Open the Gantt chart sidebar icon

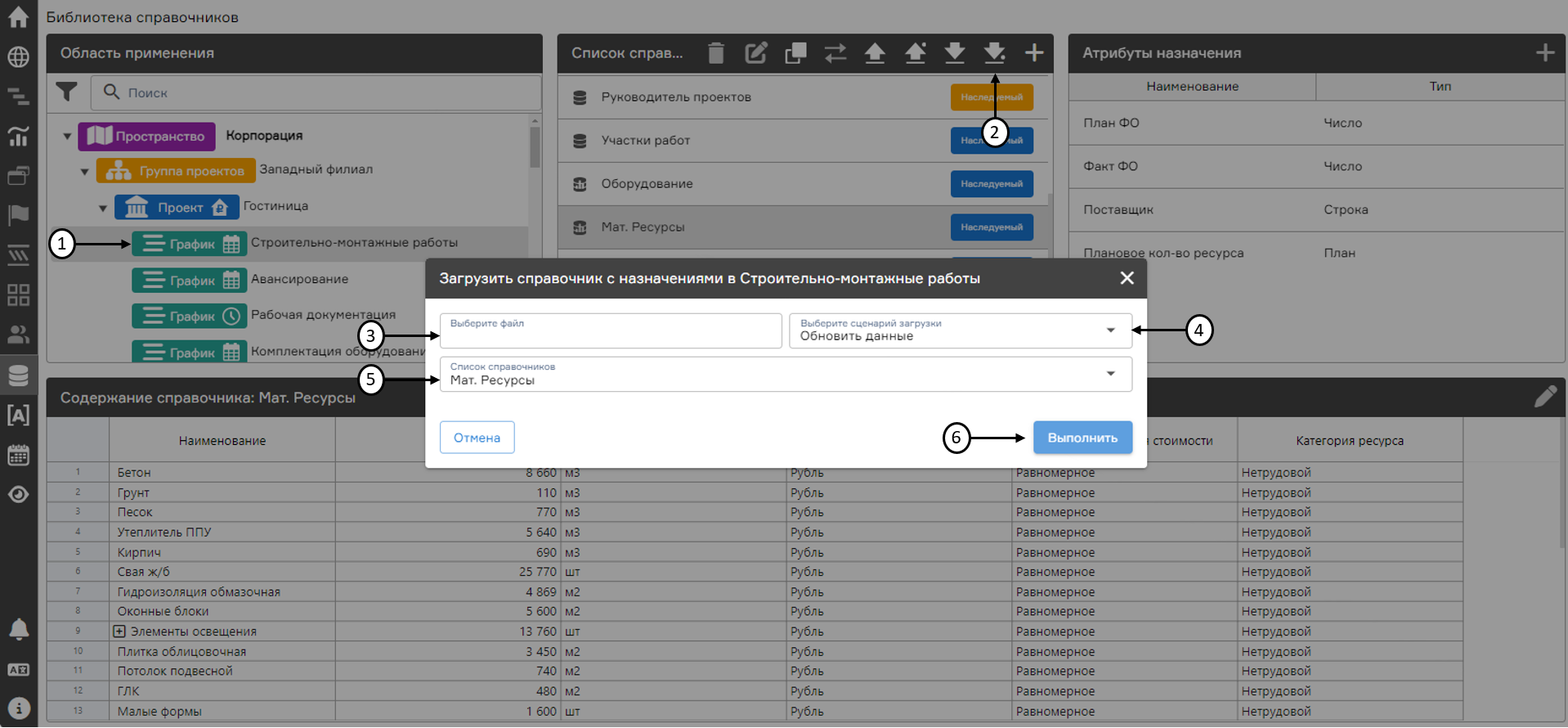tap(18, 97)
